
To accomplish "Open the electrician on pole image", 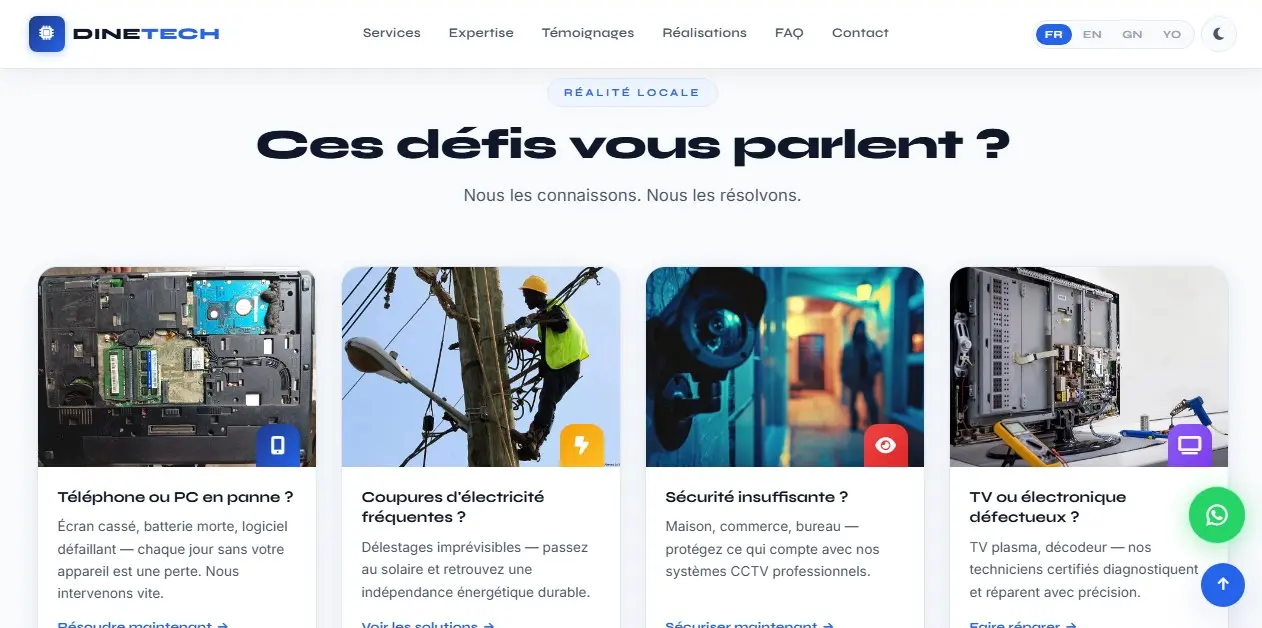I will (x=481, y=367).
